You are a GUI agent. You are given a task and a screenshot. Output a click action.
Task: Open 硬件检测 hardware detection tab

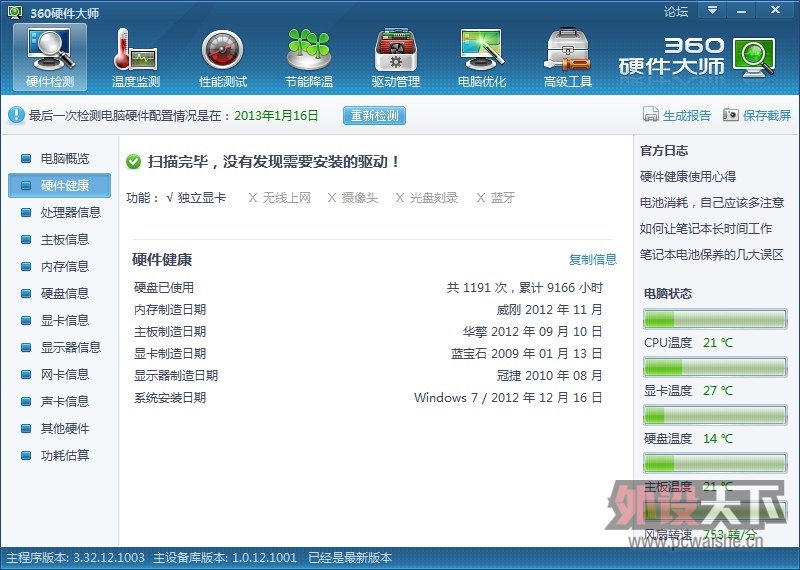click(50, 57)
